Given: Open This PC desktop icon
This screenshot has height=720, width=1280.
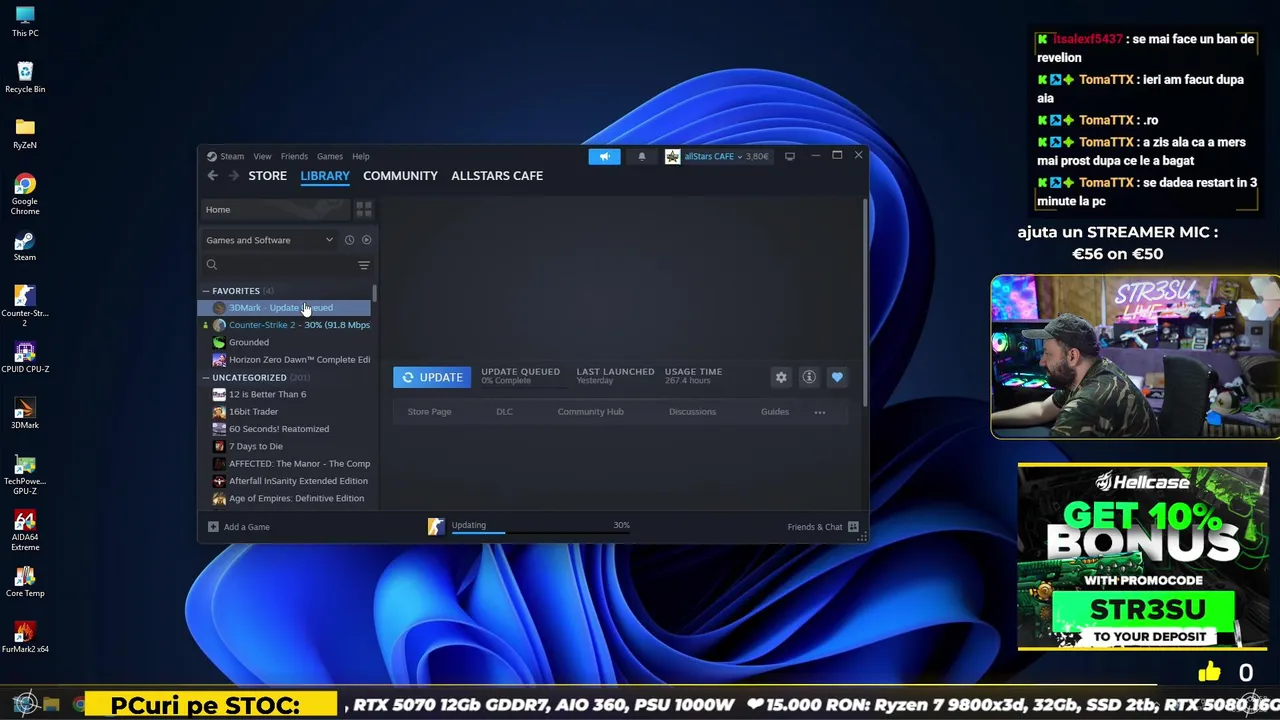Looking at the screenshot, I should click(25, 21).
